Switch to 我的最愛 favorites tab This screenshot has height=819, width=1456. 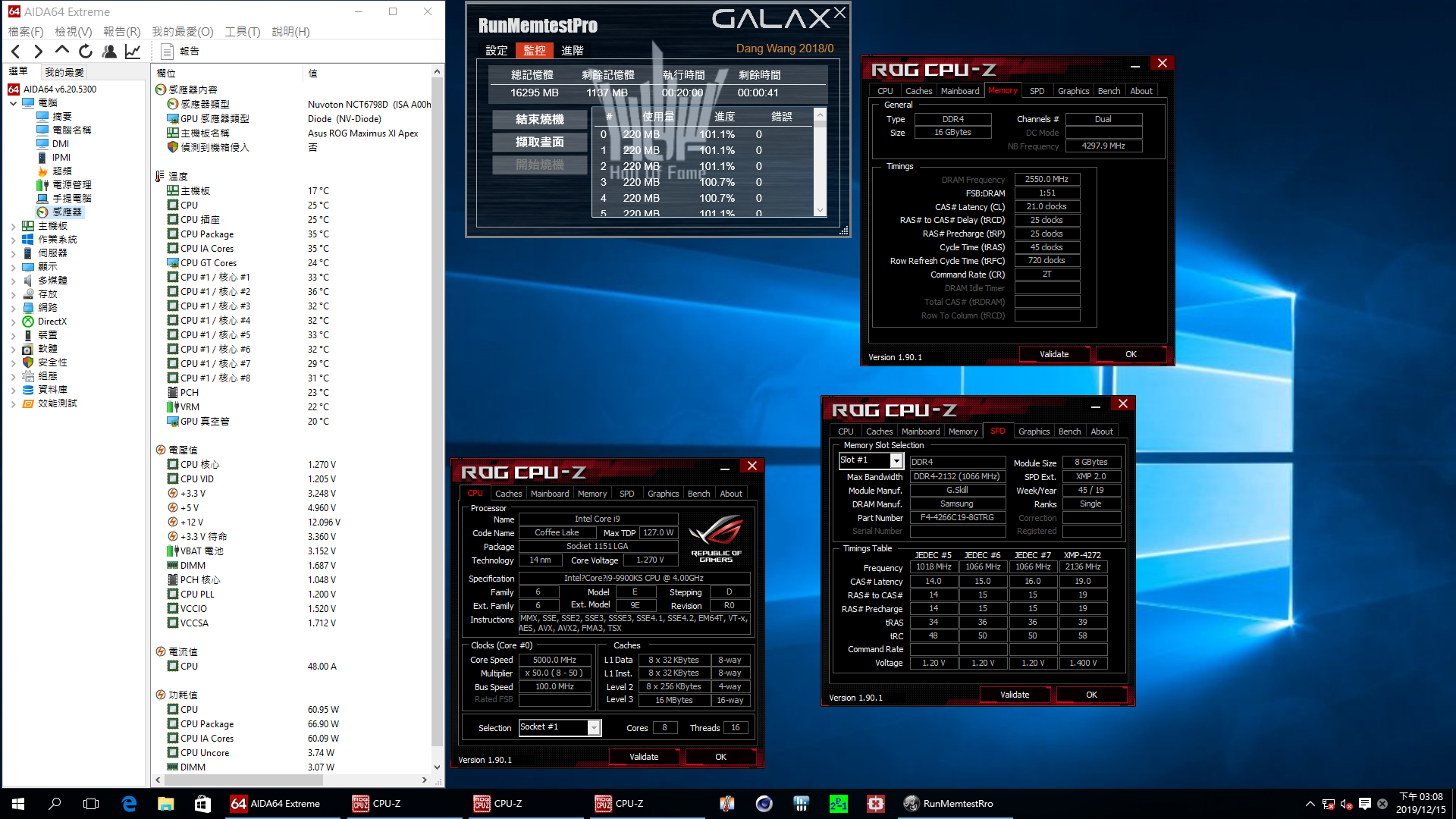point(64,72)
